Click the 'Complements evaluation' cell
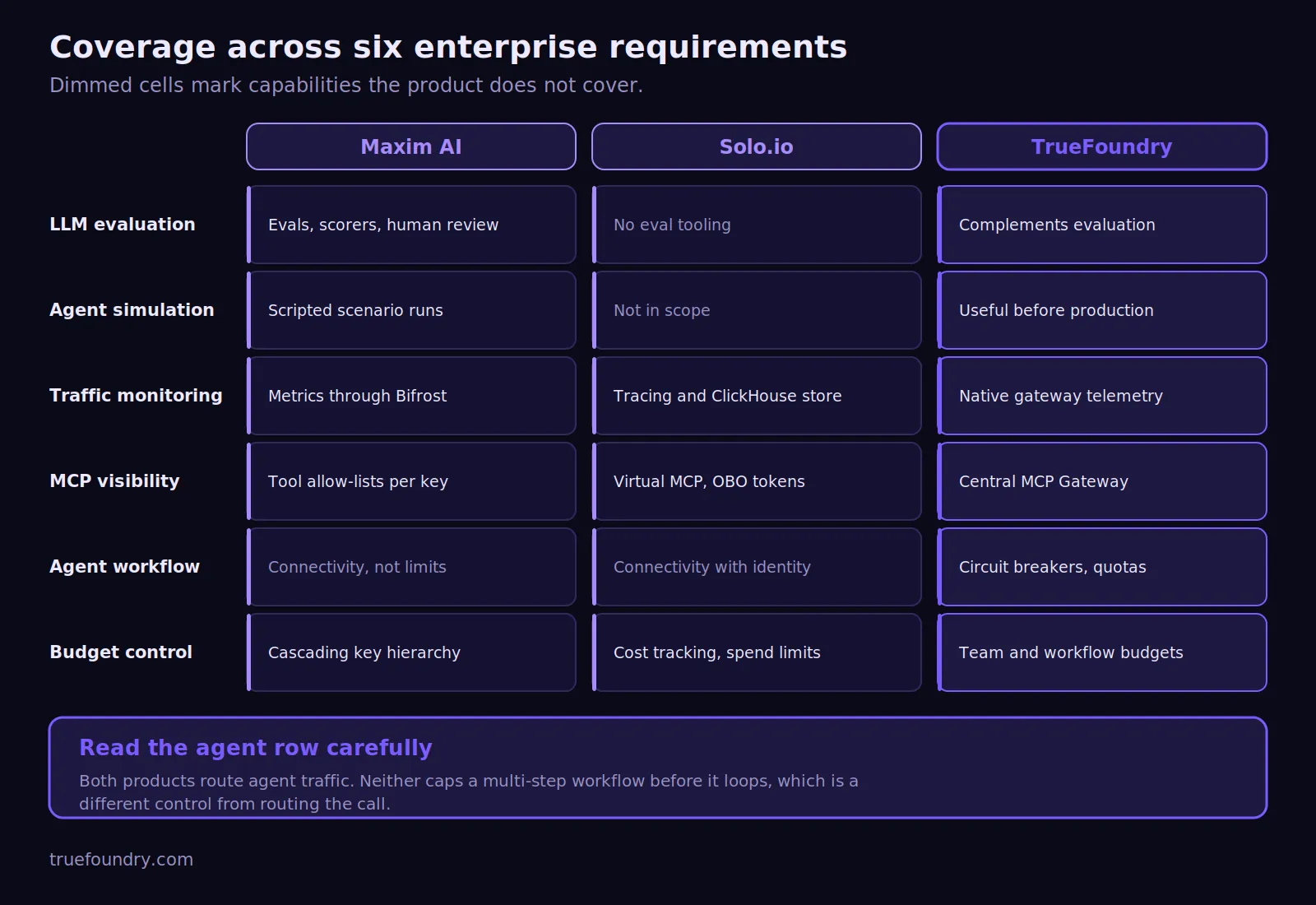The width and height of the screenshot is (1316, 905). tap(1102, 225)
